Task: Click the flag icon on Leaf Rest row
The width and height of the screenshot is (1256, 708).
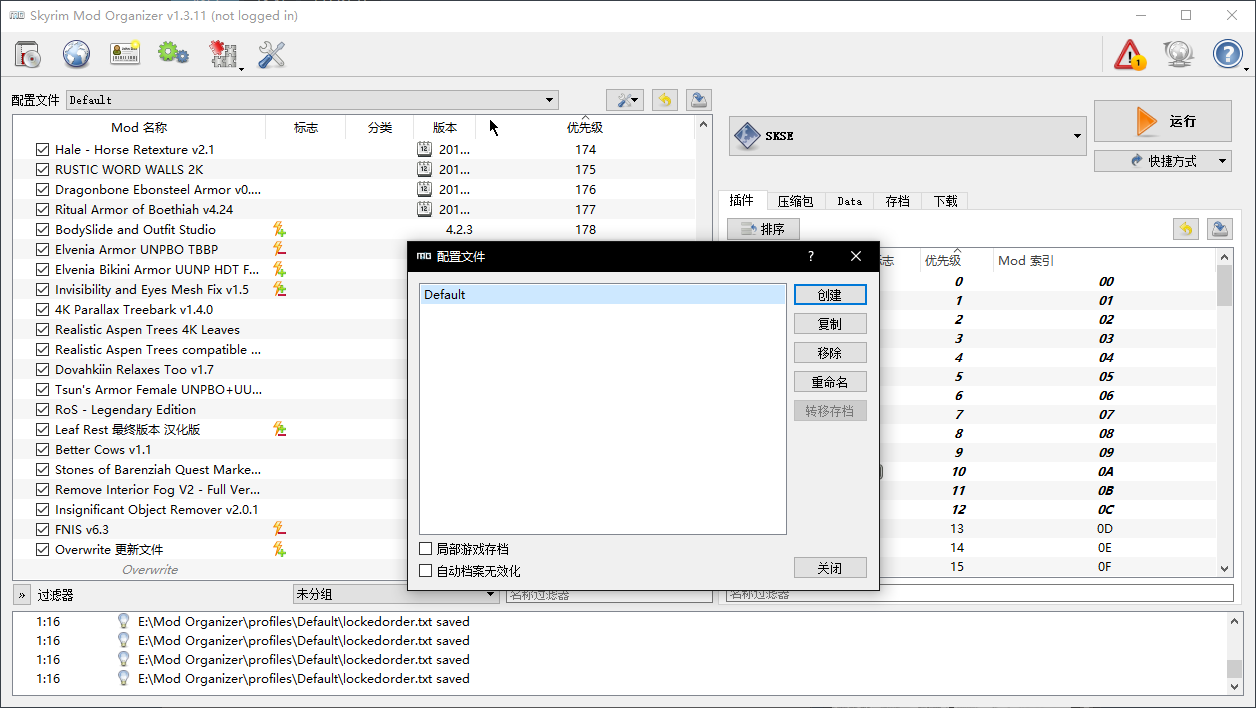Action: (280, 429)
